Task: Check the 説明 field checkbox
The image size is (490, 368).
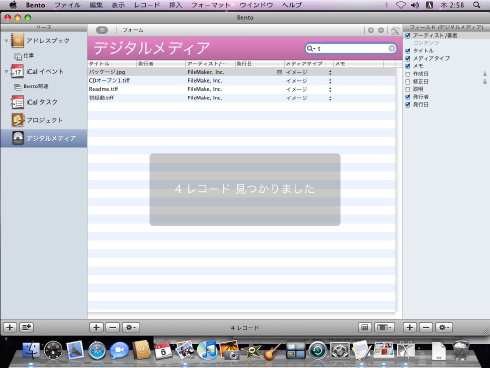Action: pyautogui.click(x=407, y=89)
